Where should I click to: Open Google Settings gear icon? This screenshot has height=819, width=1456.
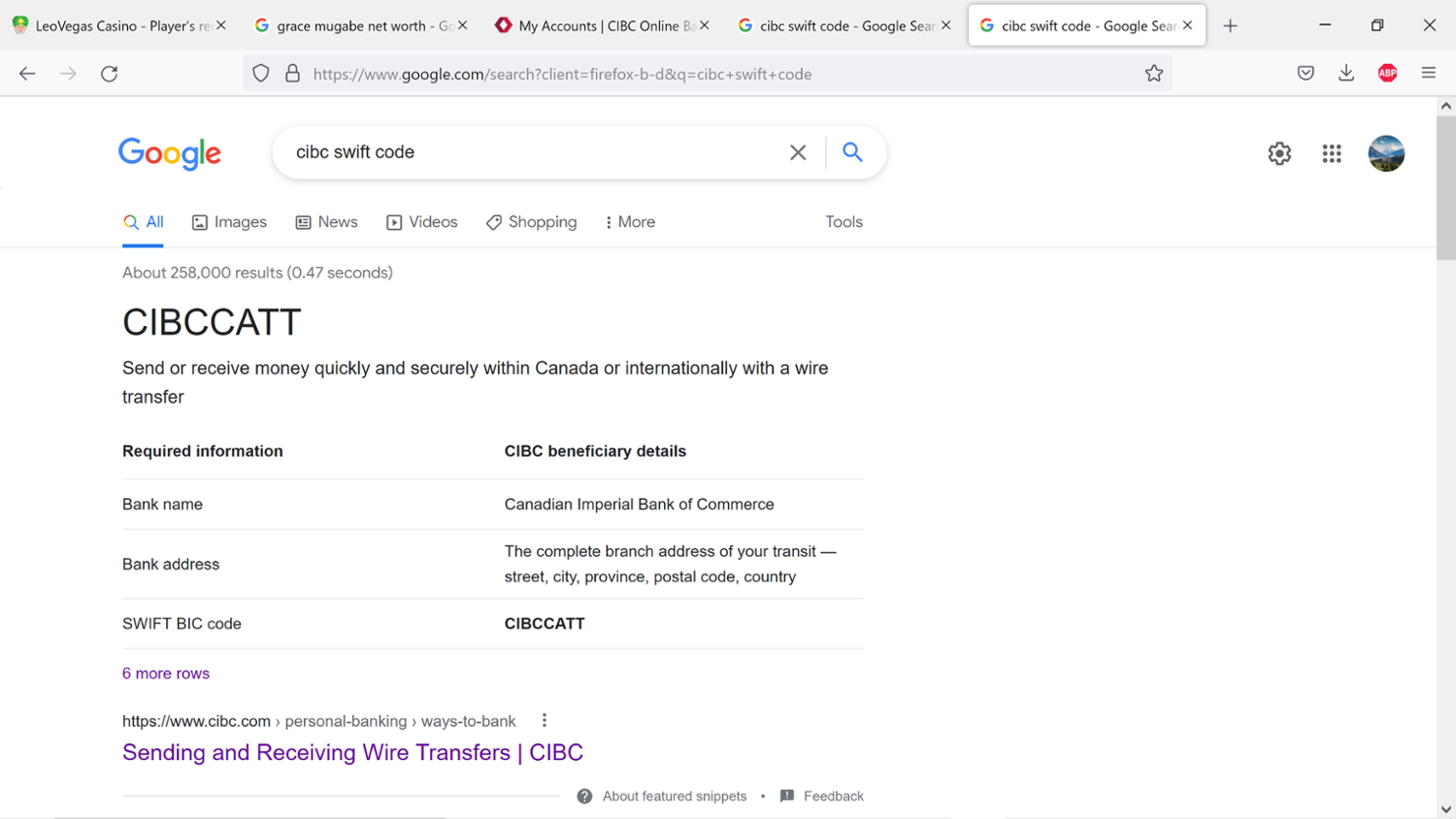click(1279, 153)
